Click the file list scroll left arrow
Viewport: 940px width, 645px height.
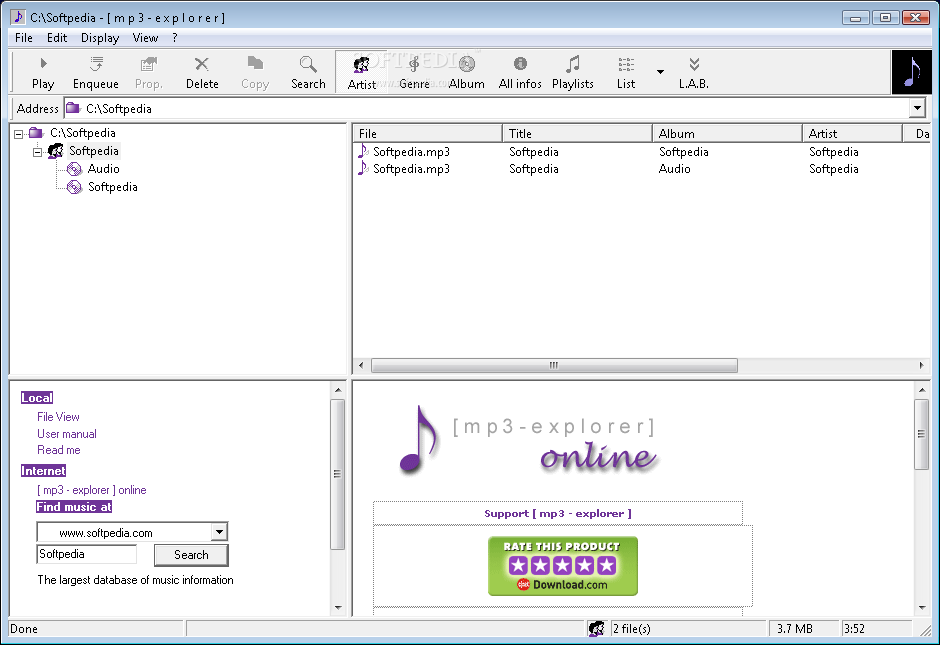click(x=360, y=365)
